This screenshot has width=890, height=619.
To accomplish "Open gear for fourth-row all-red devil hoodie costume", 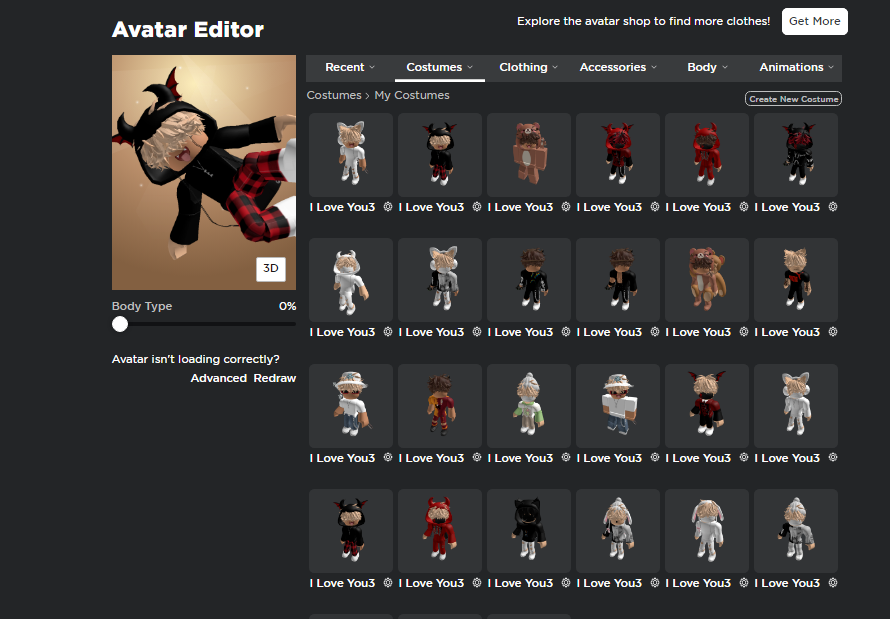I will coord(477,583).
